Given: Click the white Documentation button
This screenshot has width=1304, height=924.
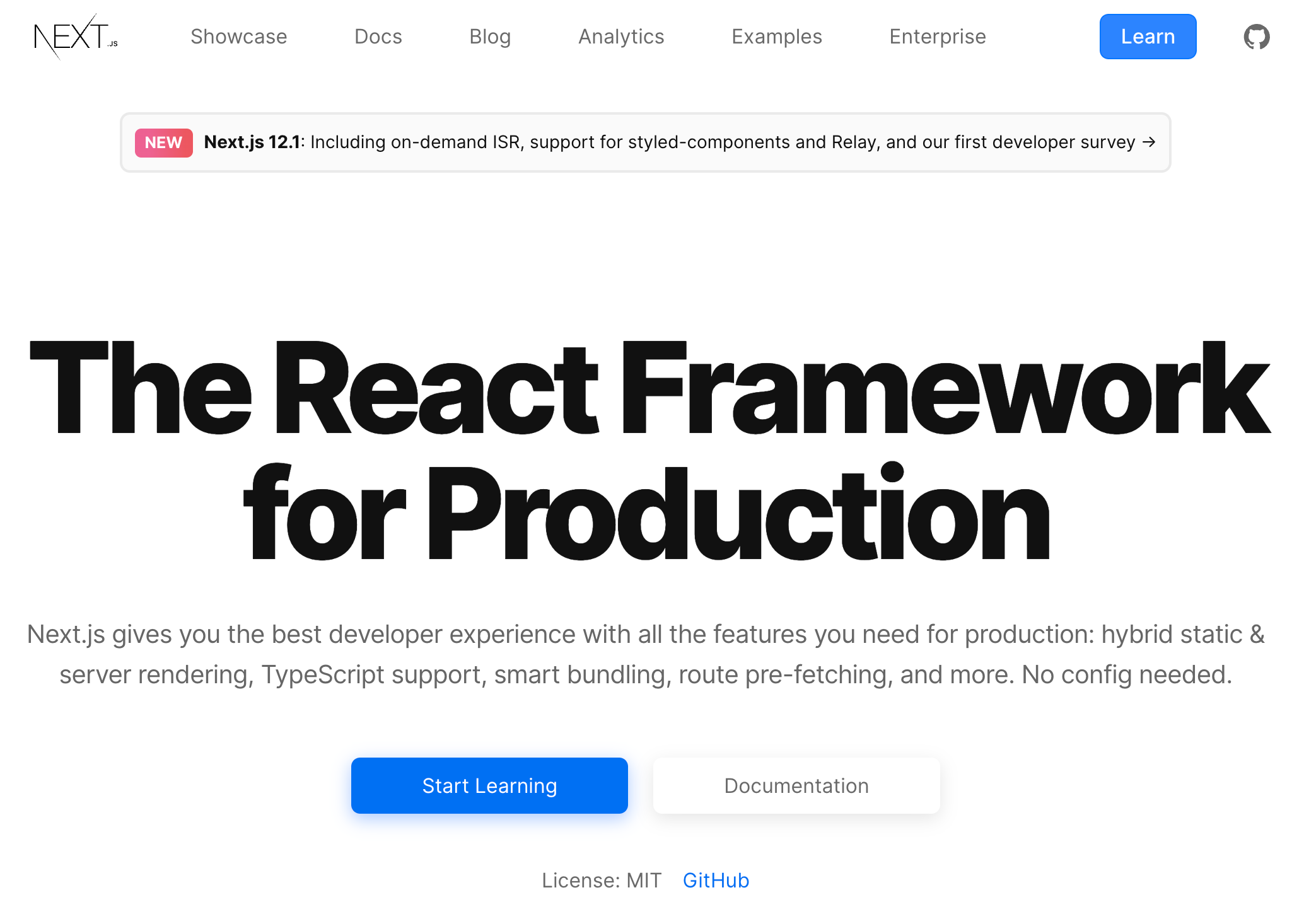Looking at the screenshot, I should [796, 785].
